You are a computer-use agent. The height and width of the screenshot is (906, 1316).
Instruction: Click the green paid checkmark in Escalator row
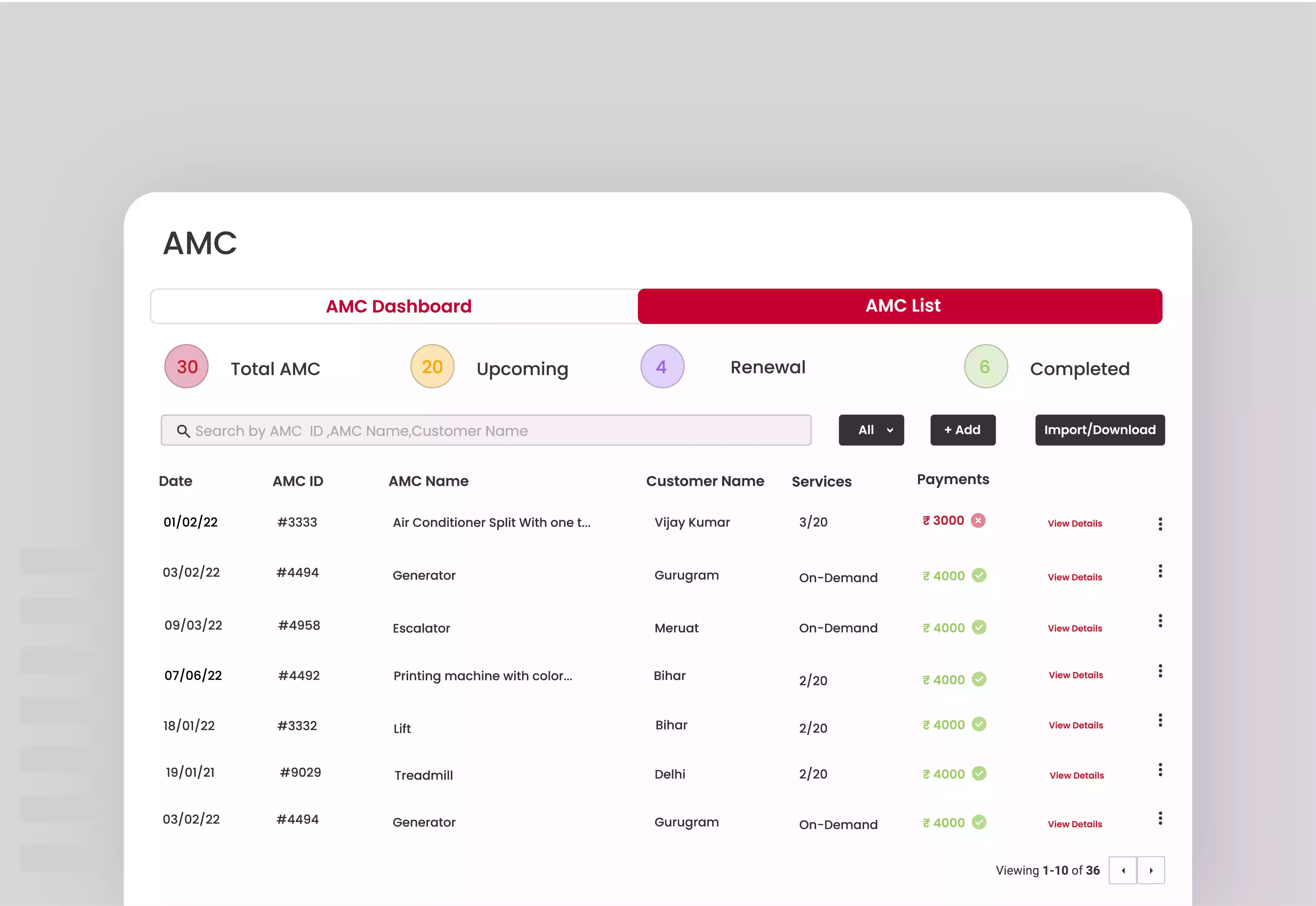tap(979, 627)
